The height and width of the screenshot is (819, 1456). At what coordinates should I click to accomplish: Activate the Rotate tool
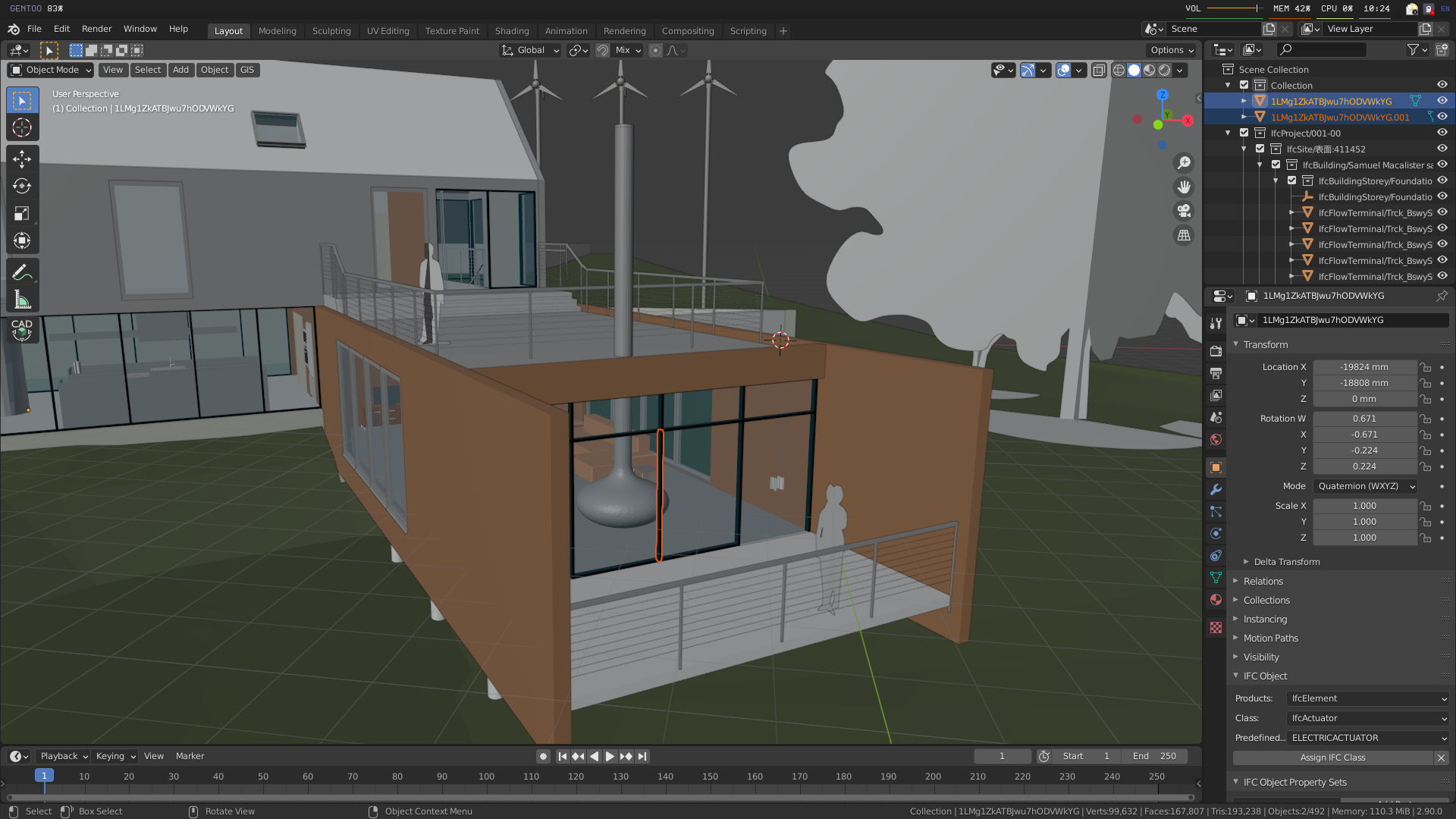[22, 187]
